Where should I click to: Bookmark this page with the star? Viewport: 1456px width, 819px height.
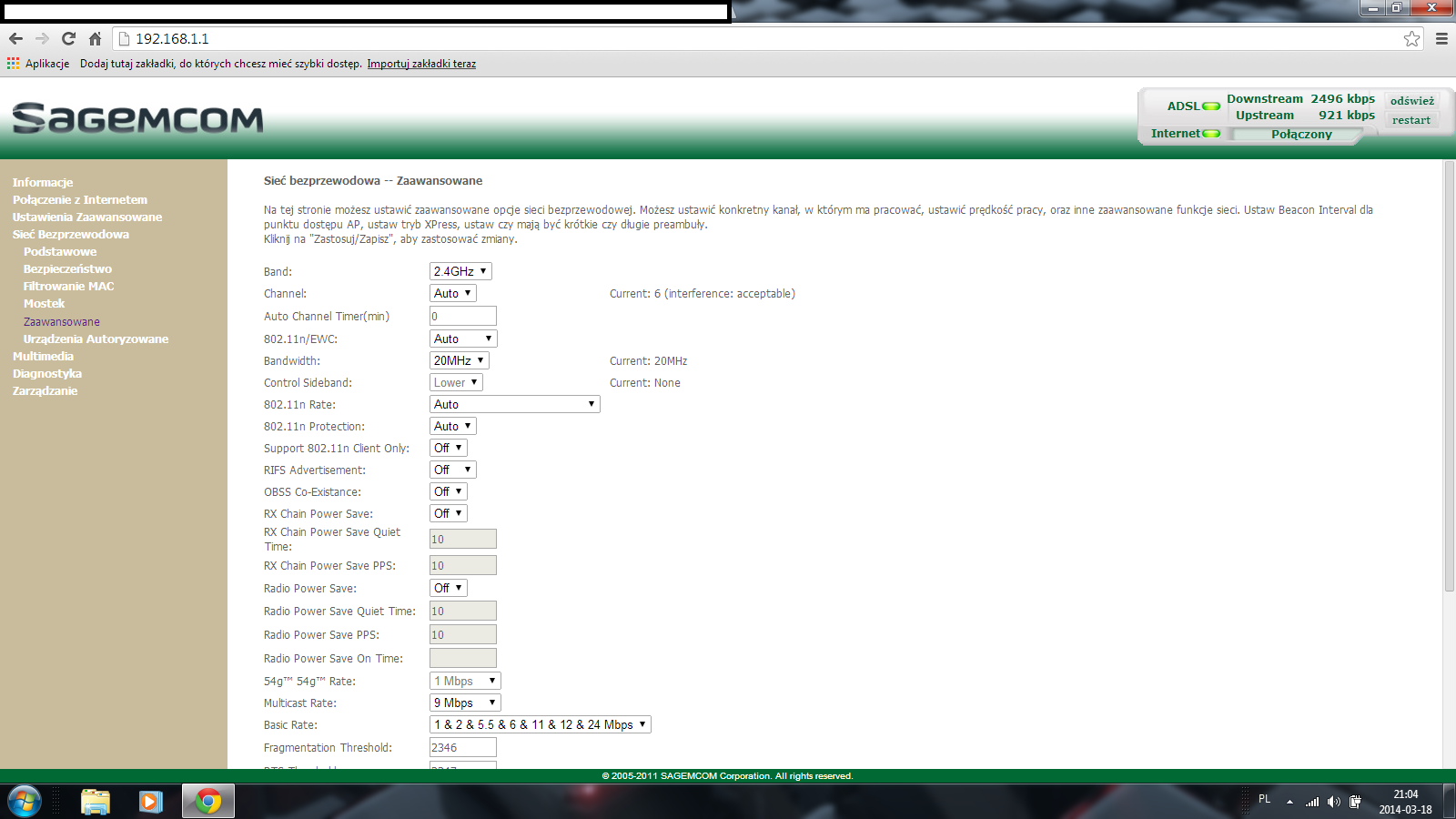click(x=1411, y=38)
